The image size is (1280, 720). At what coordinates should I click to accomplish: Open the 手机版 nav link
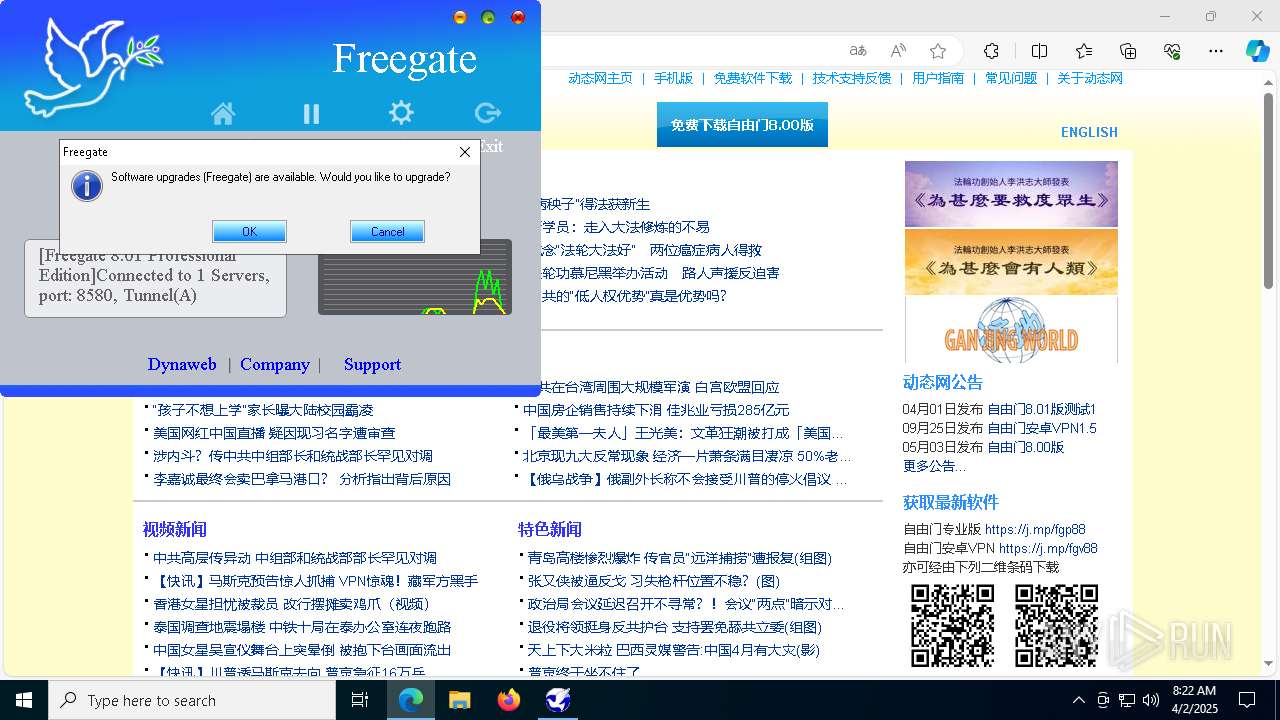(673, 78)
